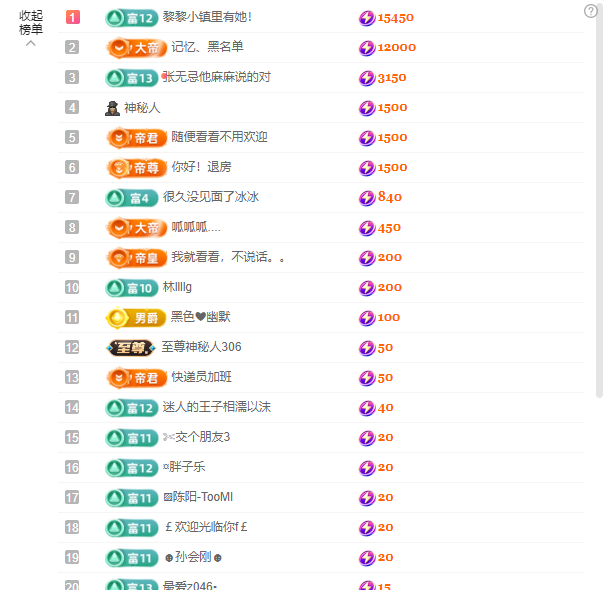The height and width of the screenshot is (590, 604).
Task: Click the 男爵 gold badge beside 黑色❤幽默
Action: click(136, 317)
